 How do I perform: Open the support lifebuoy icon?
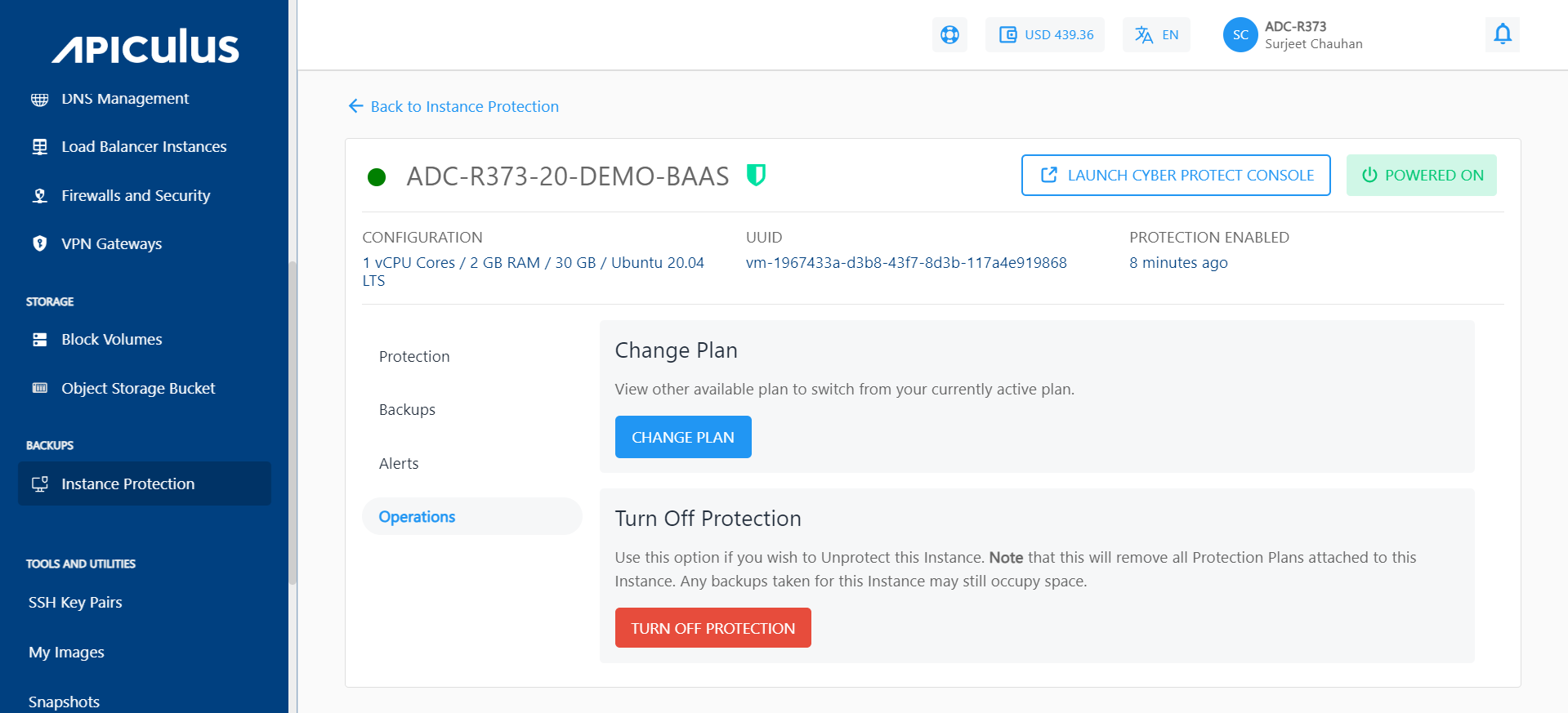949,35
